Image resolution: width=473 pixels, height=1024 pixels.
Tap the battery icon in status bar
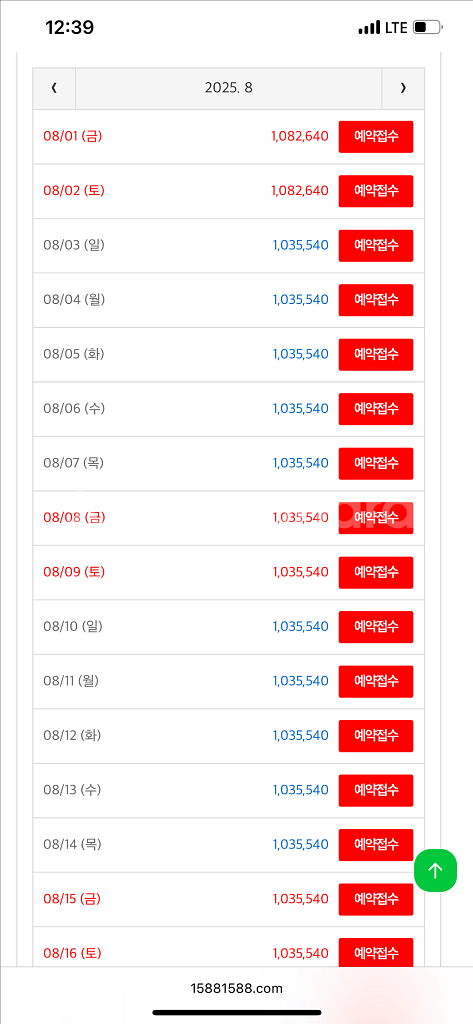pyautogui.click(x=428, y=27)
